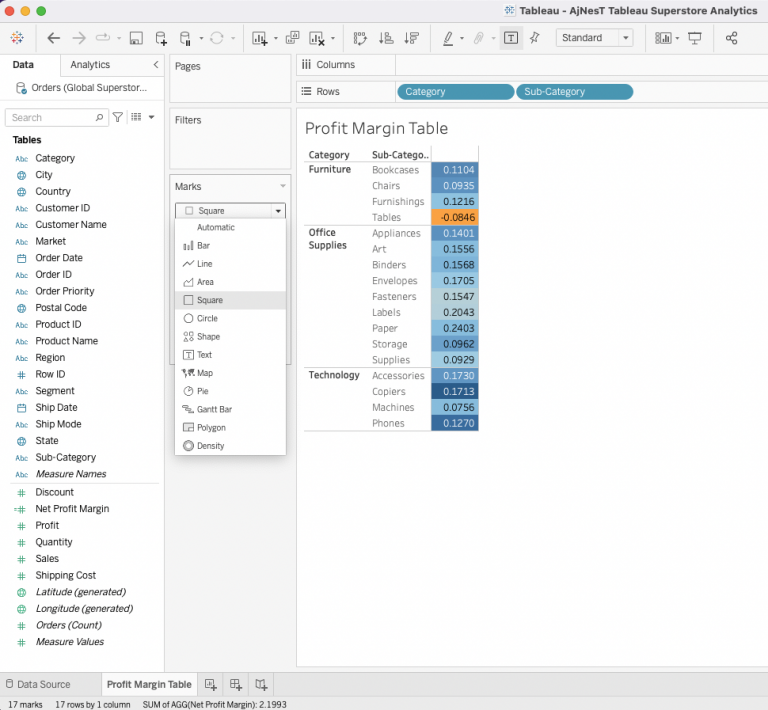Switch to the Analytics tab

(x=90, y=64)
